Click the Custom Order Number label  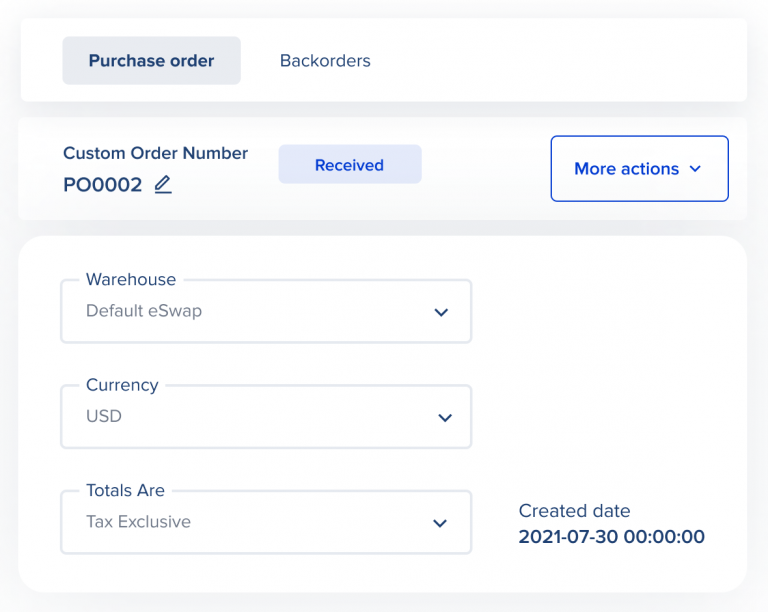155,153
